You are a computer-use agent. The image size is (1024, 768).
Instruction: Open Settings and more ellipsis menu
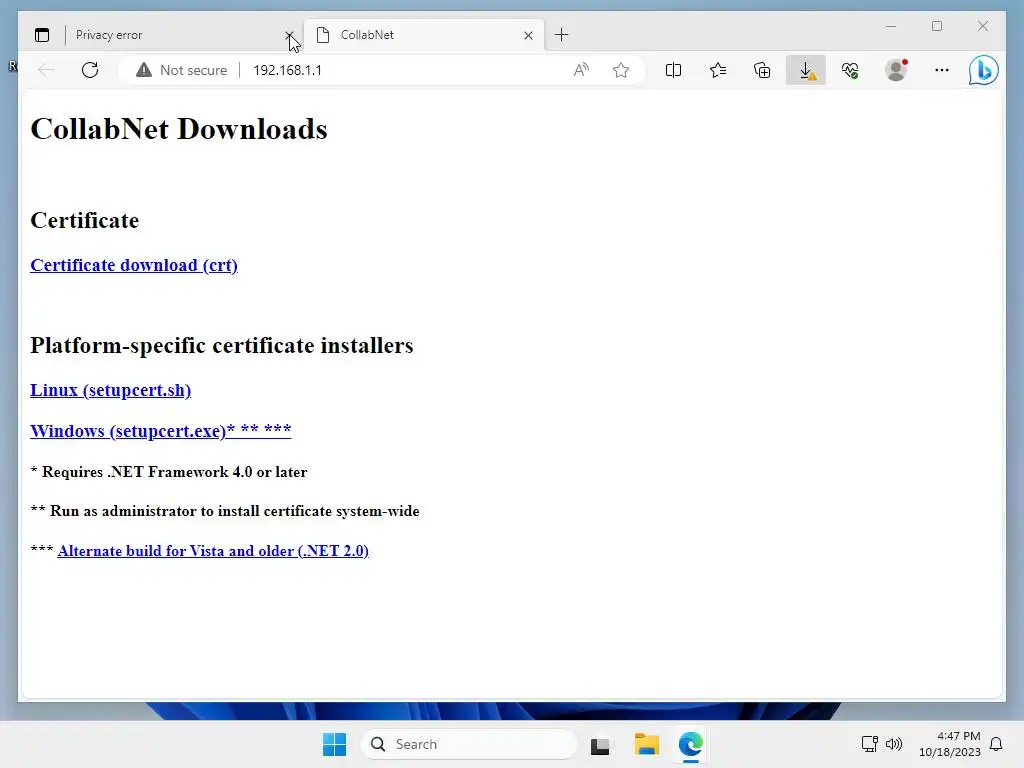point(941,70)
